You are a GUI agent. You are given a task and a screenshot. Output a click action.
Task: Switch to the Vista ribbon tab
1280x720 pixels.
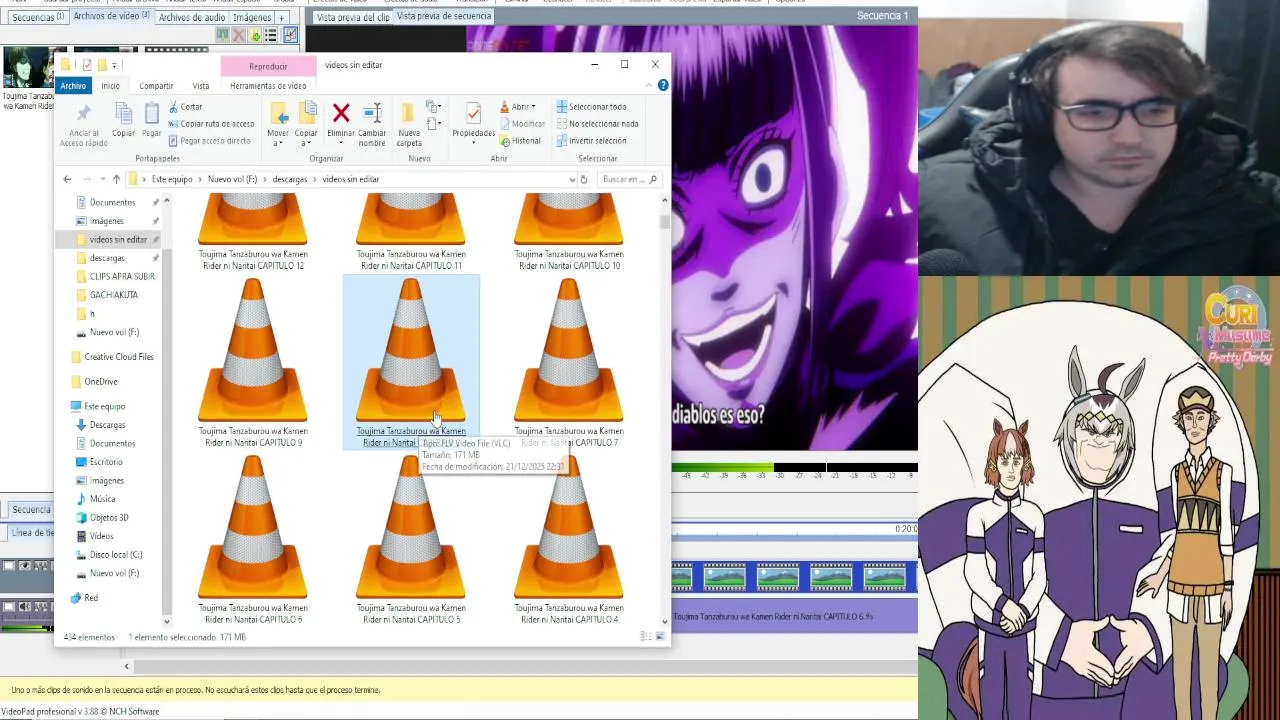click(201, 86)
